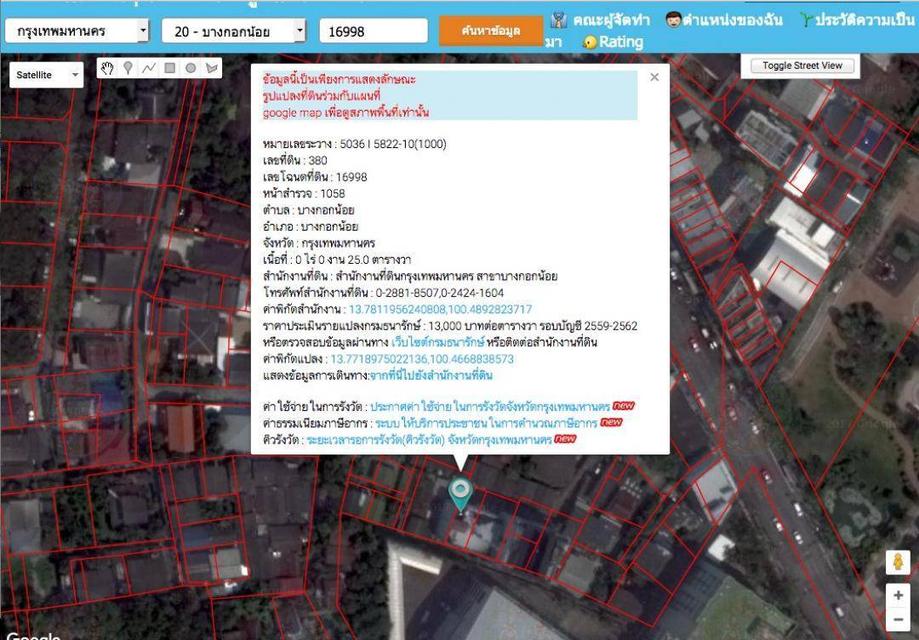Viewport: 919px width, 640px height.
Task: Click the ประวัติความเป็นมา sprout icon
Action: (x=806, y=20)
